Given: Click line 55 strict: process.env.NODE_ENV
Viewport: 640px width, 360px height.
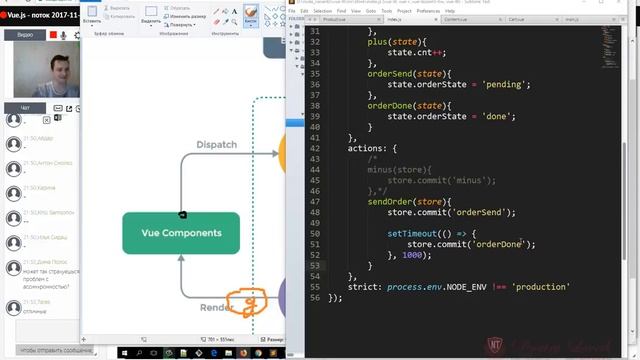Looking at the screenshot, I should coord(459,287).
